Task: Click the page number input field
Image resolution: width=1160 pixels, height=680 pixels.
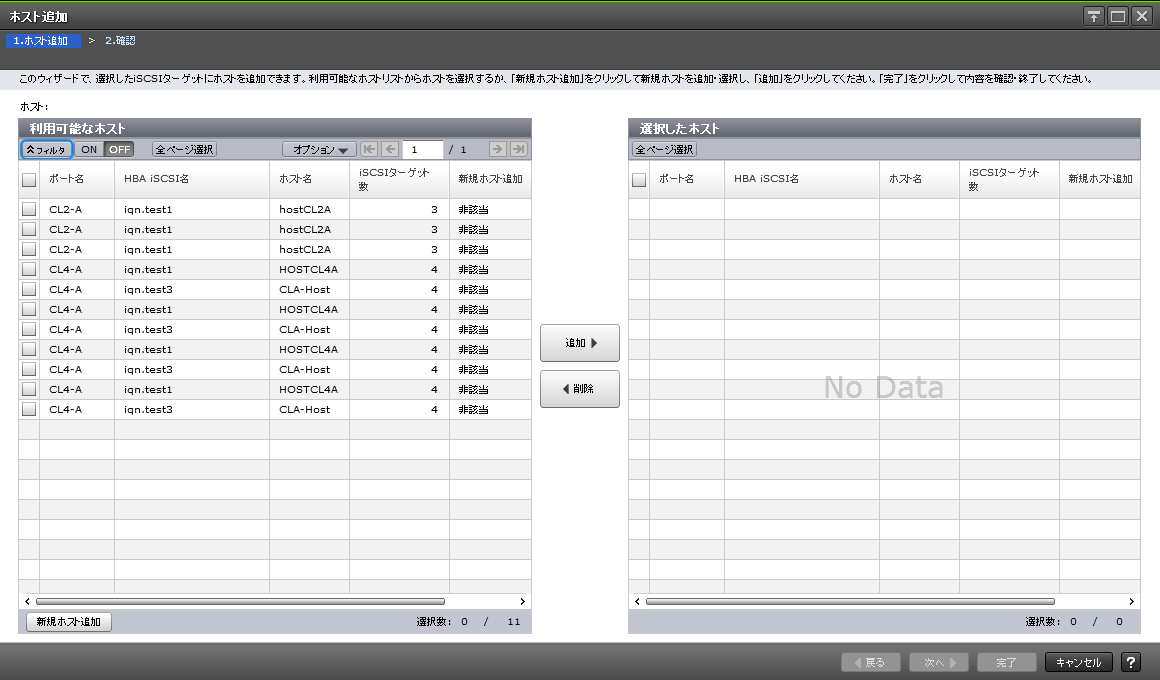Action: 422,149
